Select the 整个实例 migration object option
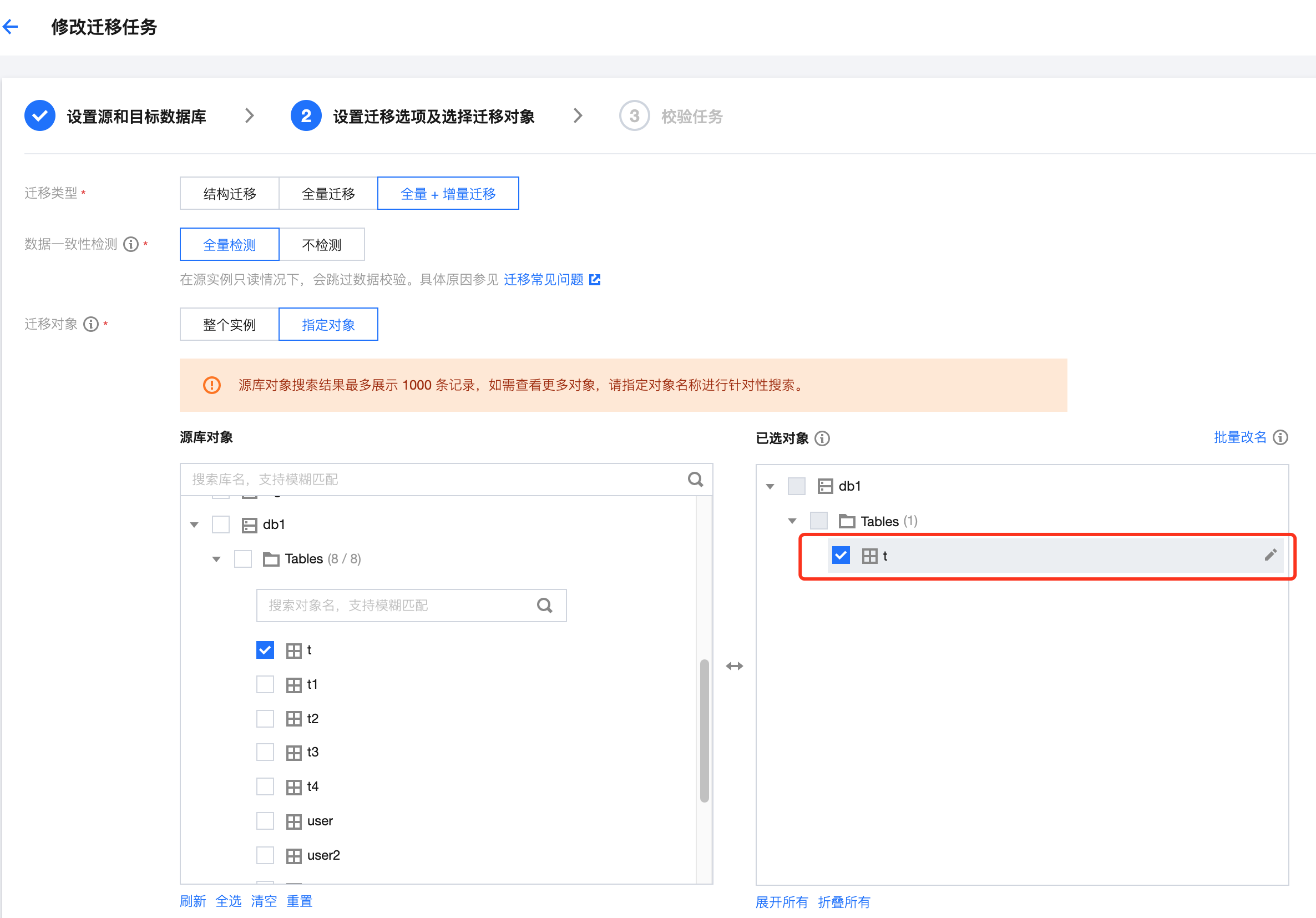Viewport: 1316px width, 918px height. [229, 325]
